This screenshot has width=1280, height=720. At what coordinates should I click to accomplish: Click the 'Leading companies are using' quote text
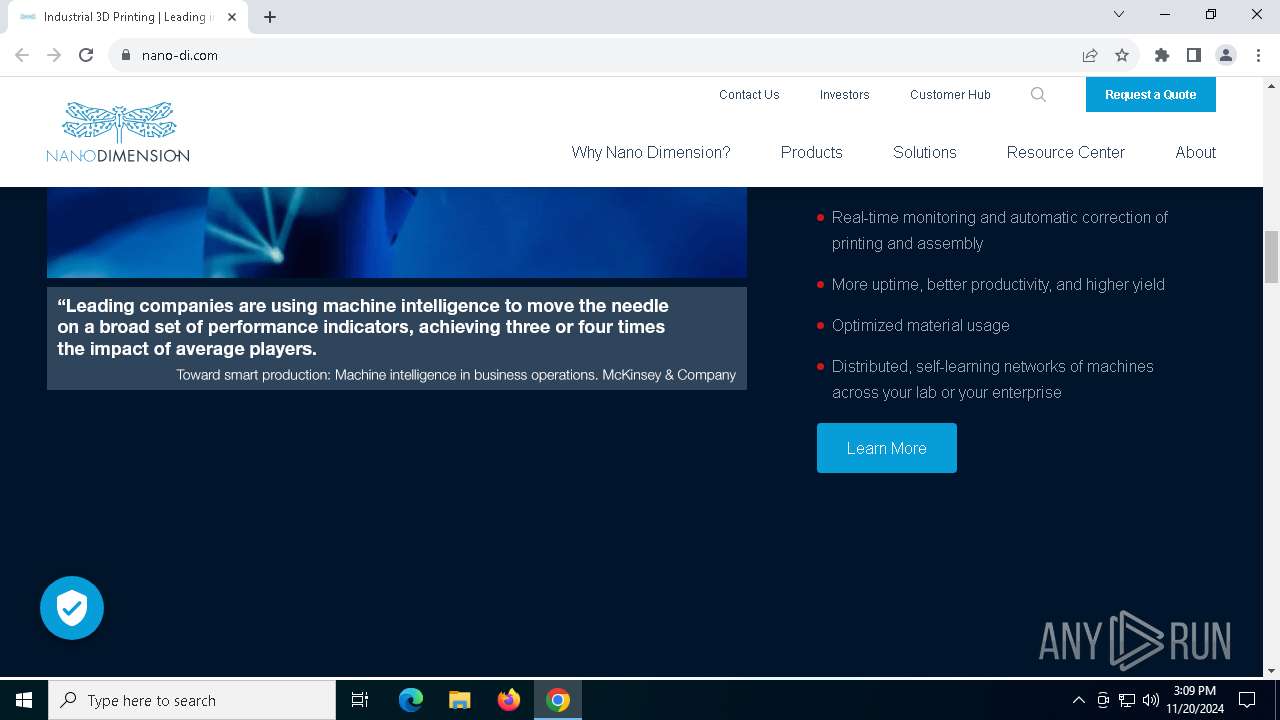point(363,327)
